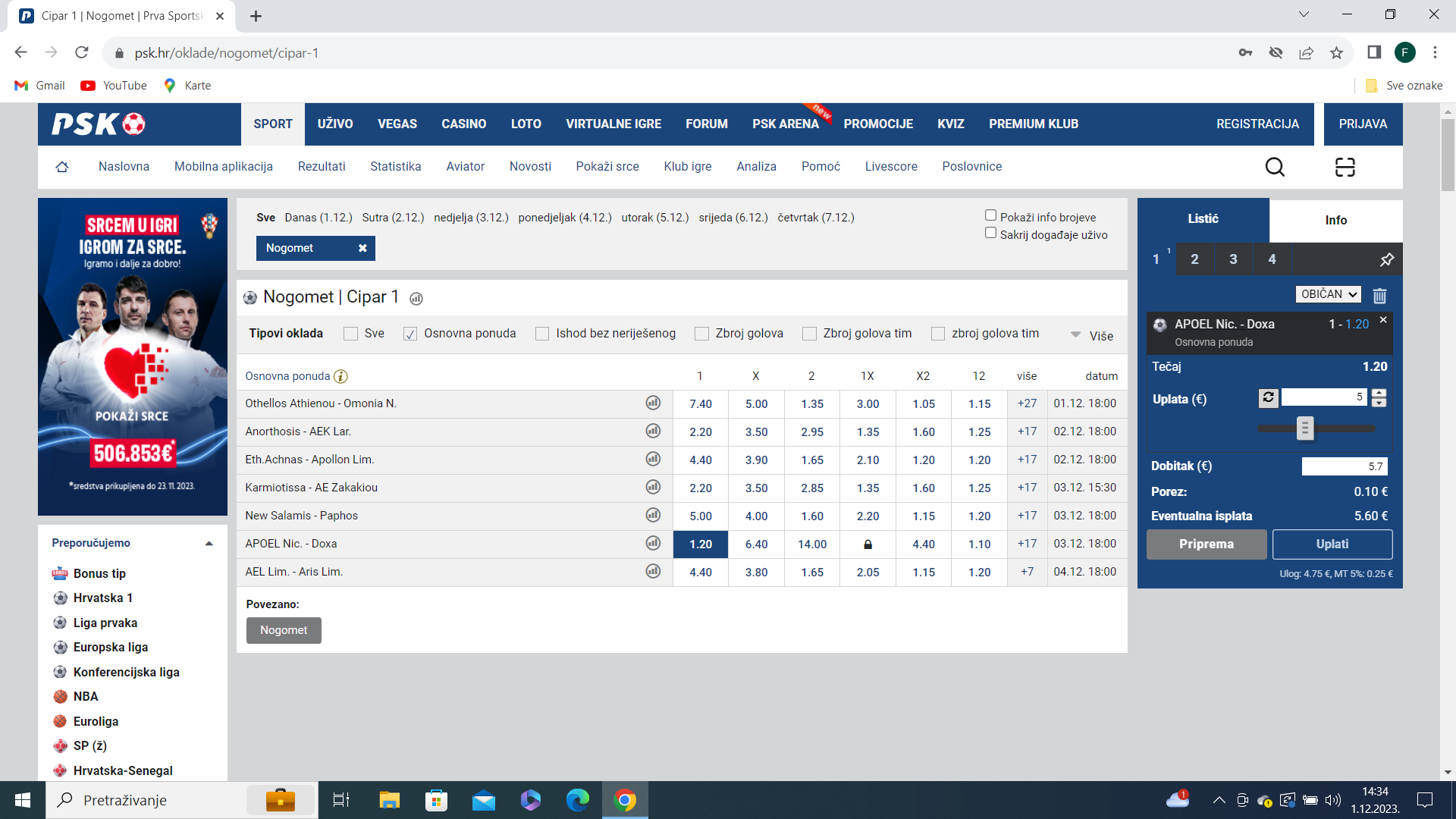Go to home via house icon
Viewport: 1456px width, 819px height.
pyautogui.click(x=62, y=167)
